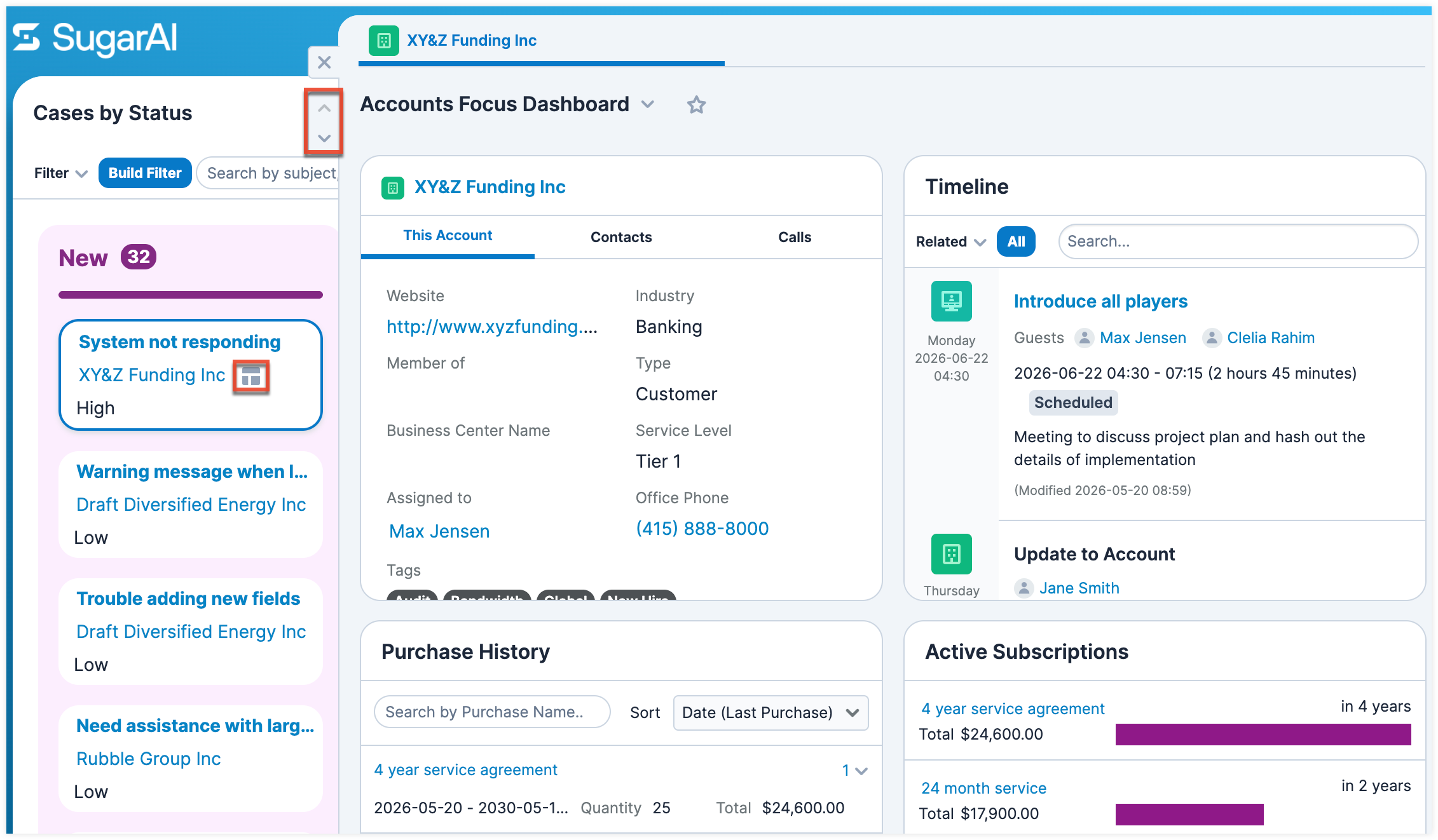1438x840 pixels.
Task: Click the Timeline Search field
Action: (1238, 241)
